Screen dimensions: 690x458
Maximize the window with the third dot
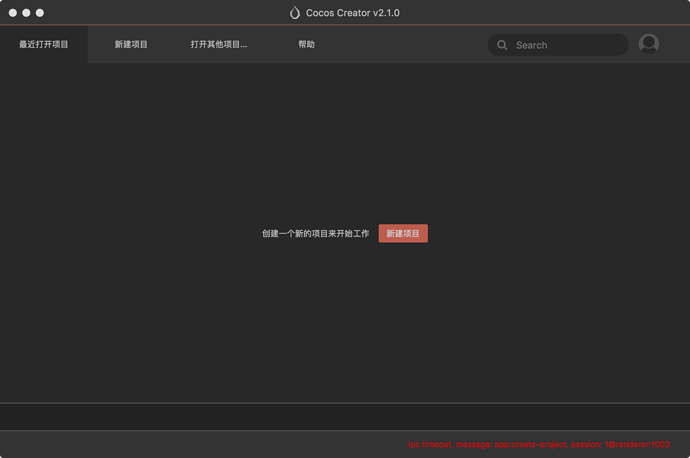pyautogui.click(x=40, y=13)
